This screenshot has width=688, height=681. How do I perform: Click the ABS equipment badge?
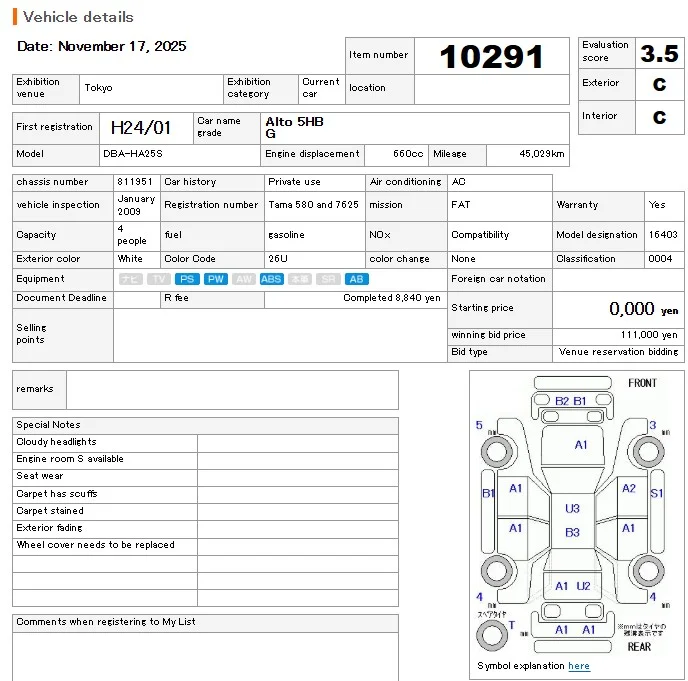coord(271,279)
